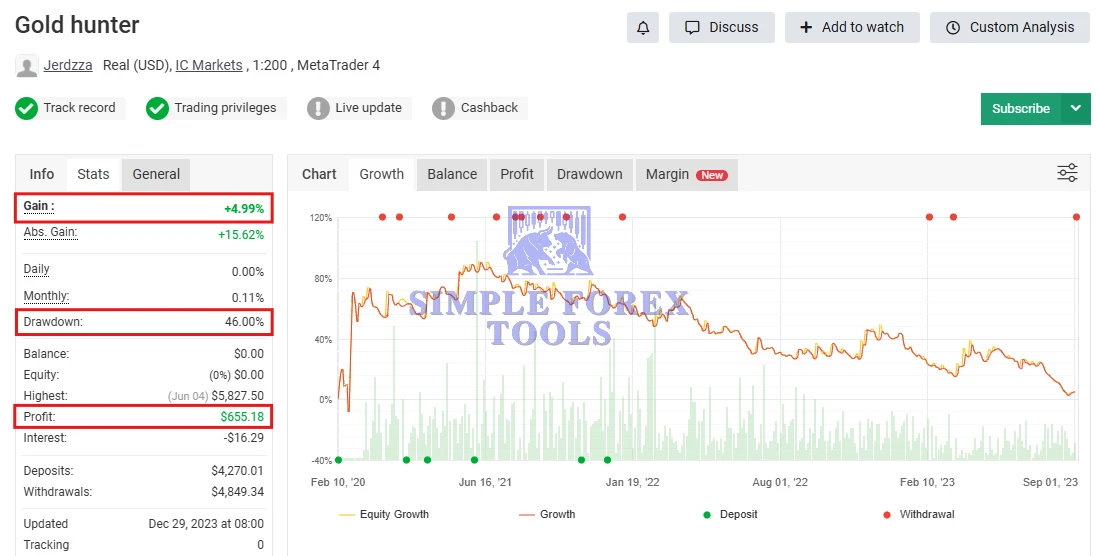The height and width of the screenshot is (556, 1097).
Task: Toggle the Growth legend series
Action: pos(547,514)
